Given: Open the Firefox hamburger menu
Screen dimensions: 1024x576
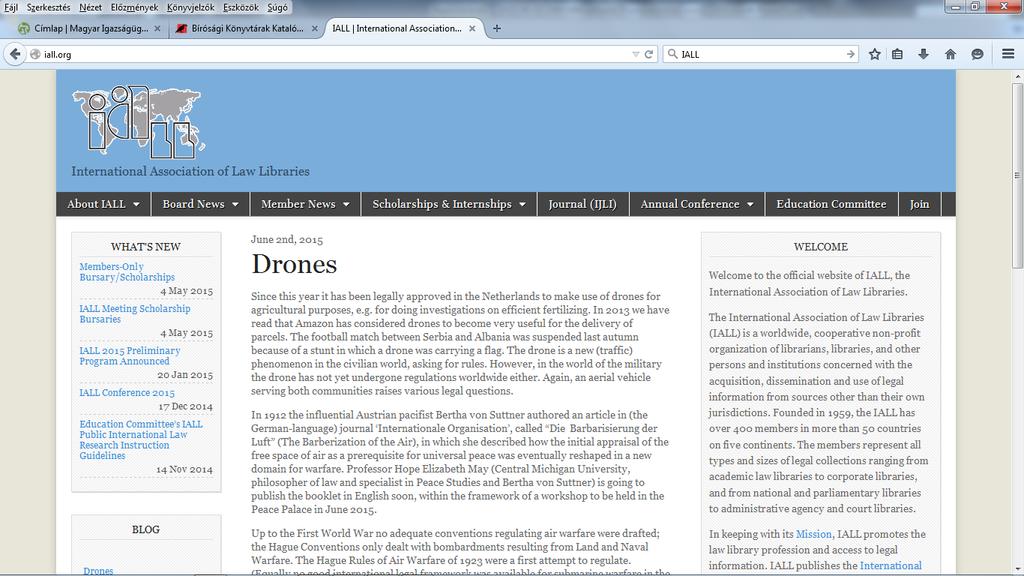Looking at the screenshot, I should click(1008, 54).
